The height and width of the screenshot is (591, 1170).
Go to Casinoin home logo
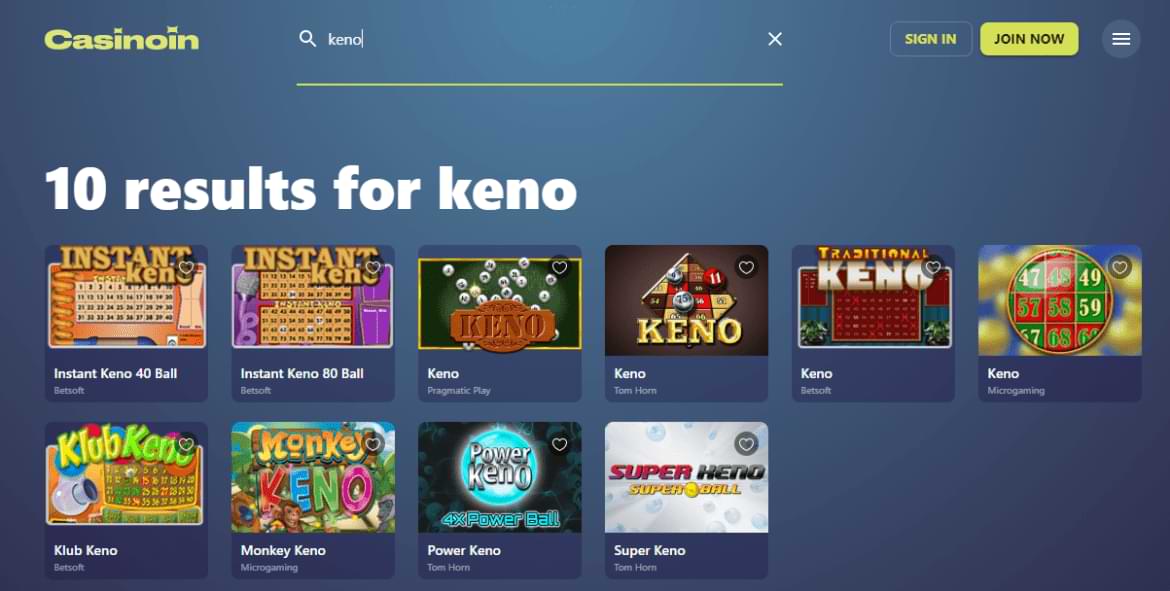[122, 40]
